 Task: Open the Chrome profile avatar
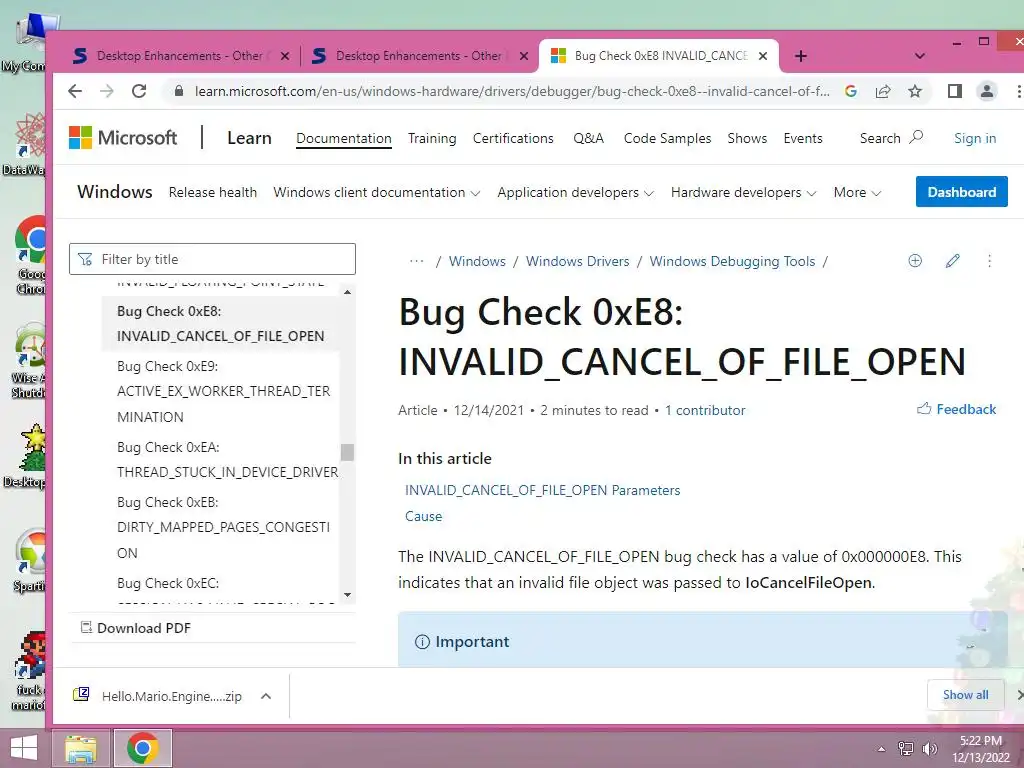(987, 91)
